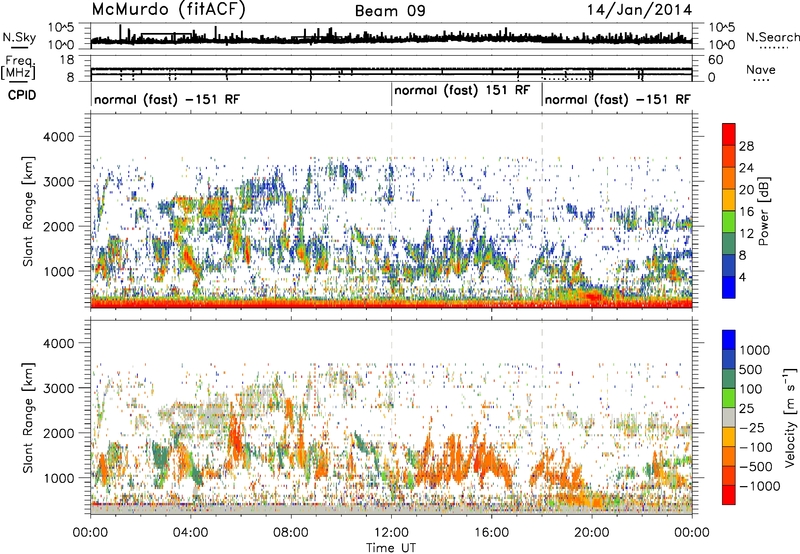Click the '4000' tick on power panel

pos(61,137)
